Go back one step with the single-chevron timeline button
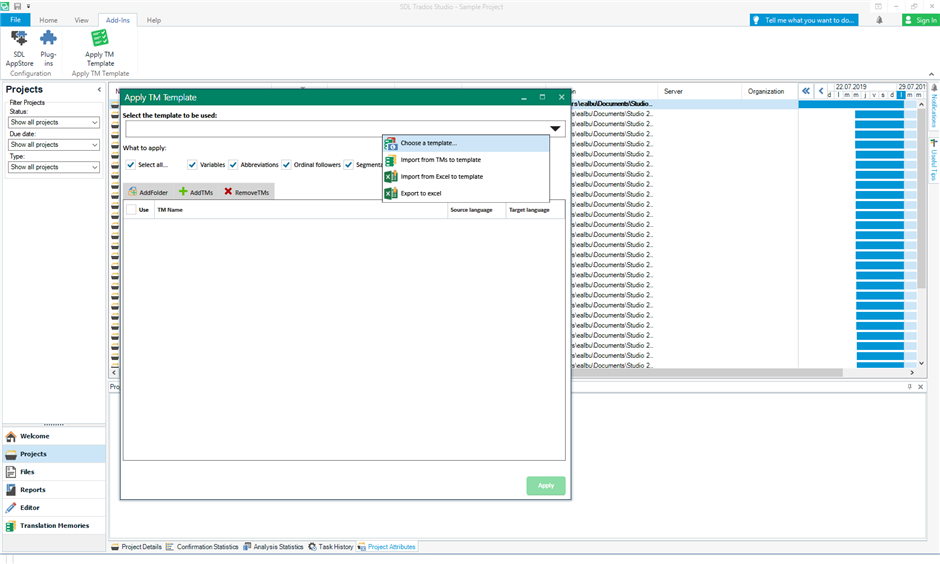This screenshot has width=940, height=564. point(821,91)
